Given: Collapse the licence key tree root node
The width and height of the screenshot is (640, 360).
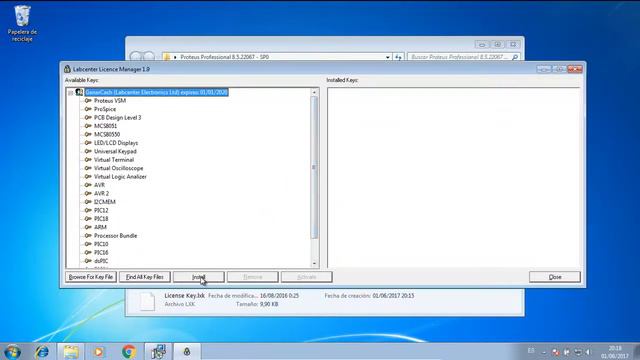Looking at the screenshot, I should (x=71, y=93).
